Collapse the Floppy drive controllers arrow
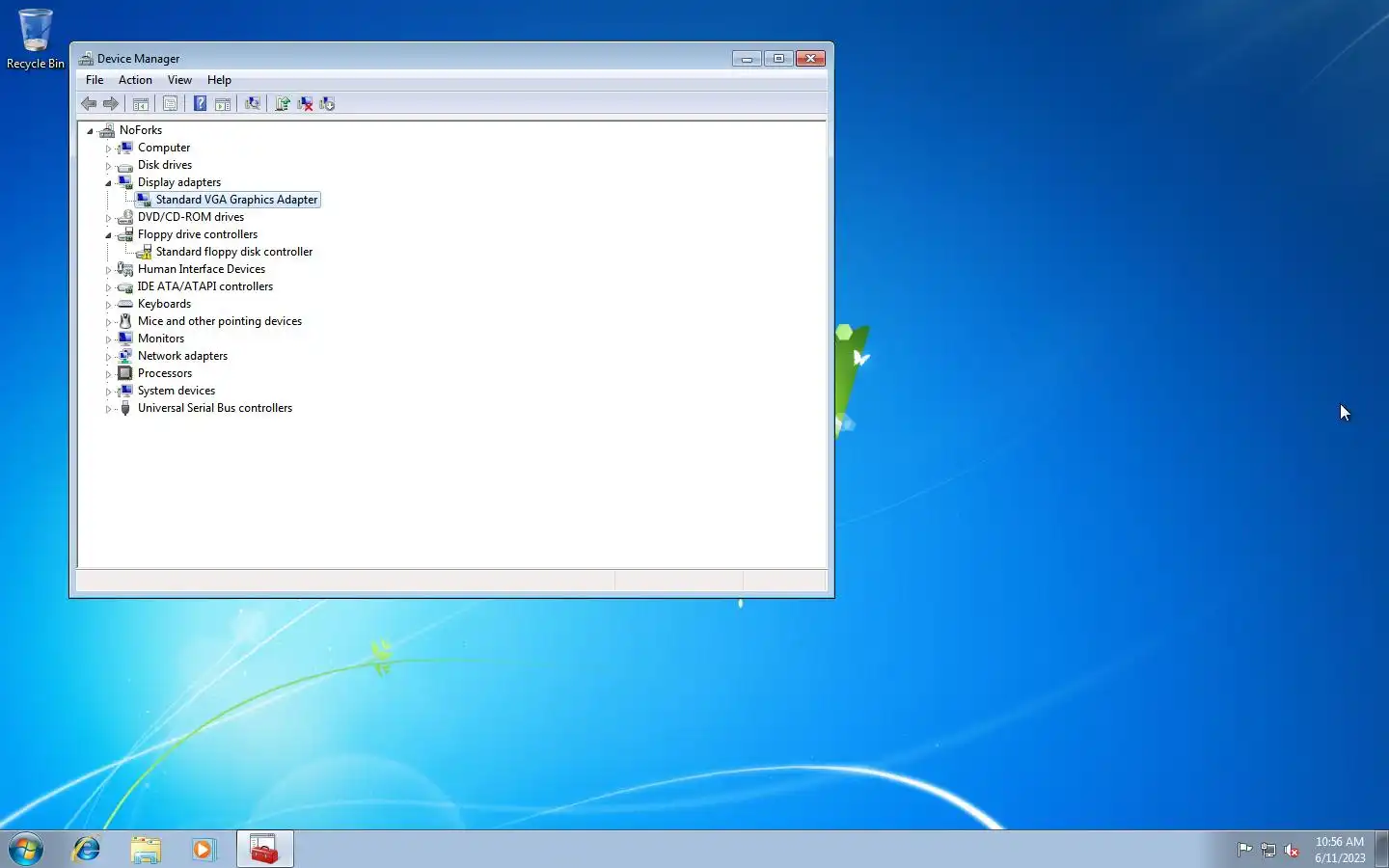 (x=108, y=235)
